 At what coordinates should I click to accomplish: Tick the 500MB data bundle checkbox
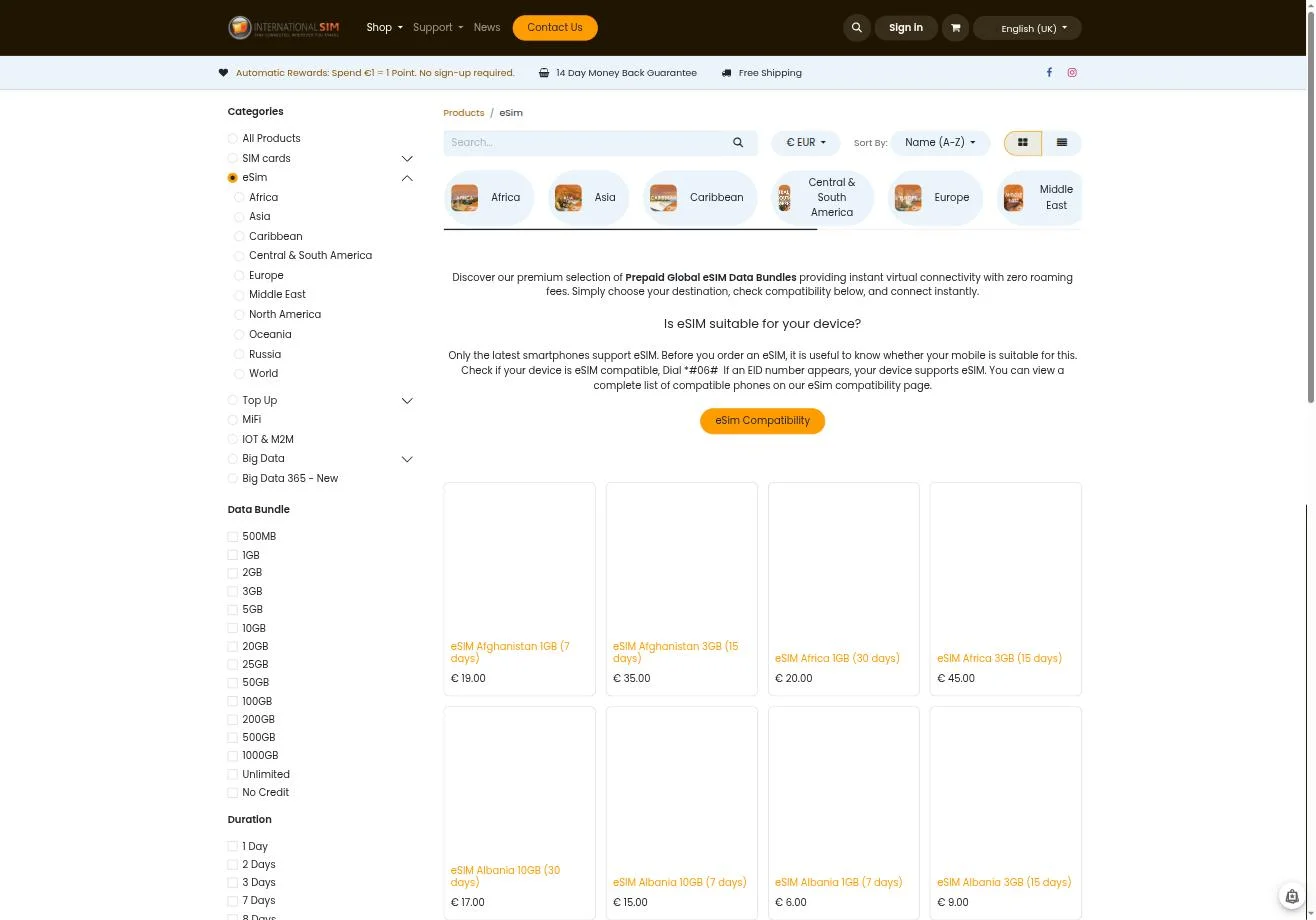pyautogui.click(x=233, y=537)
